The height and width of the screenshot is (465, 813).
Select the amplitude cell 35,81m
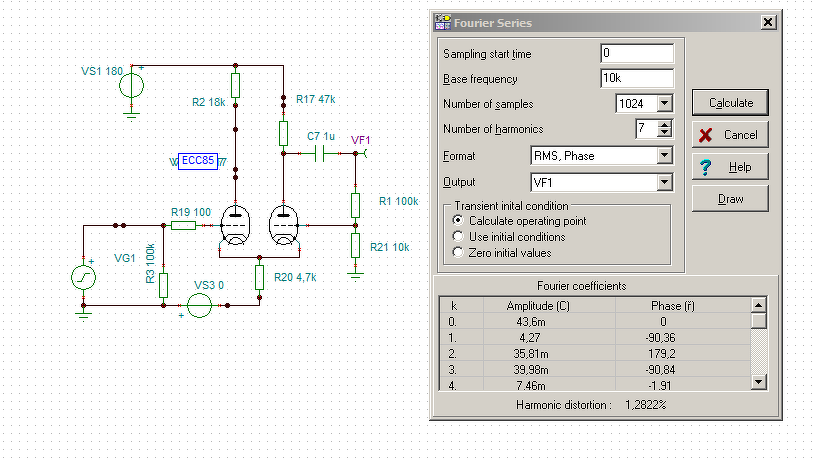(x=530, y=354)
